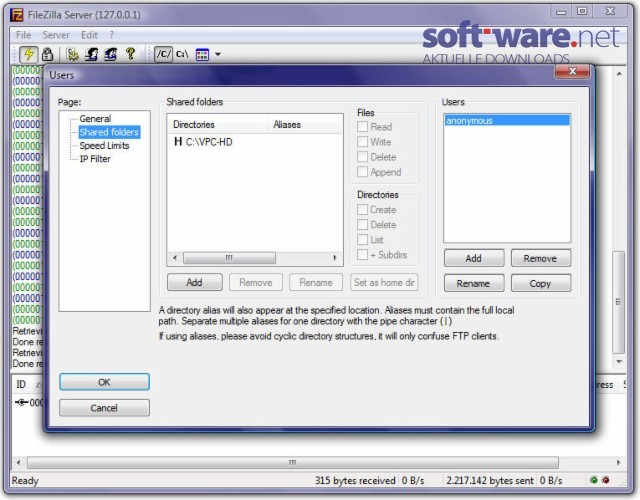The image size is (640, 500).
Task: Click the yellow question mark help icon
Action: coord(130,54)
